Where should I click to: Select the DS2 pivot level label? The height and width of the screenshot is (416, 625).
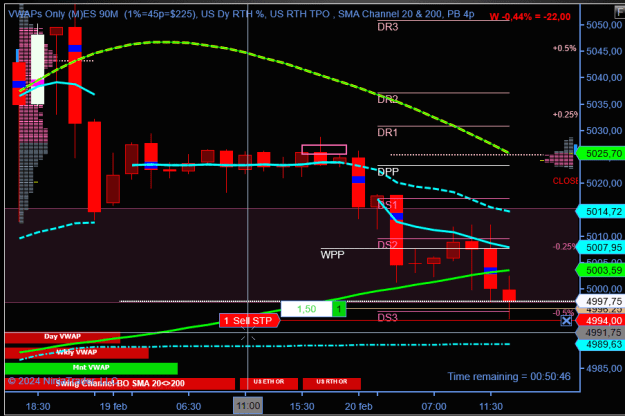click(x=388, y=245)
